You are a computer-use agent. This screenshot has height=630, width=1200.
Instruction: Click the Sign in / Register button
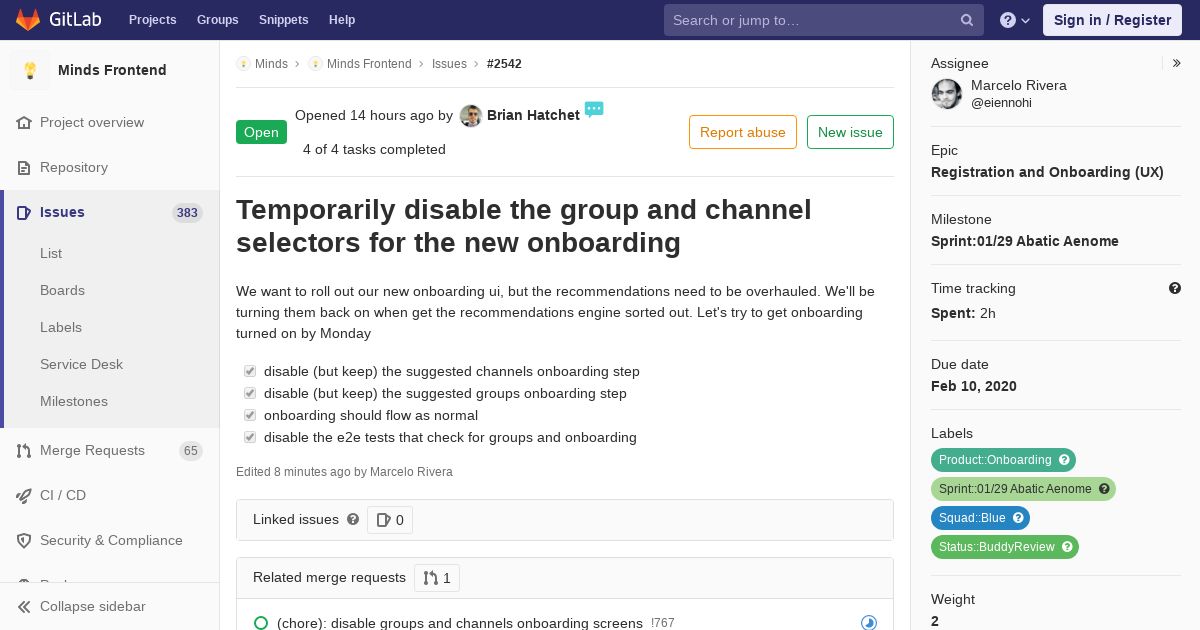click(1112, 20)
